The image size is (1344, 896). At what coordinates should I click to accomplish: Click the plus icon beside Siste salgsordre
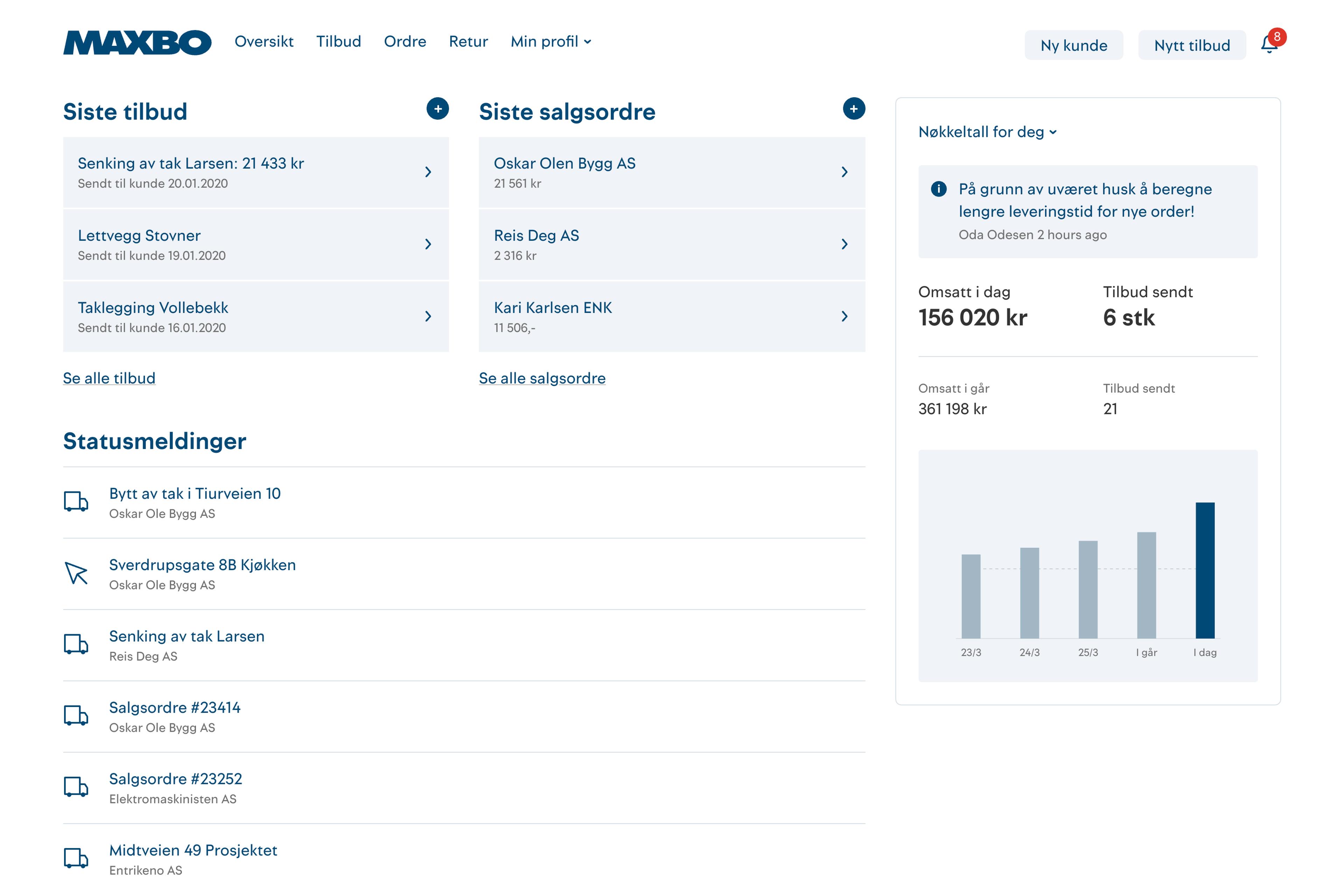(854, 108)
